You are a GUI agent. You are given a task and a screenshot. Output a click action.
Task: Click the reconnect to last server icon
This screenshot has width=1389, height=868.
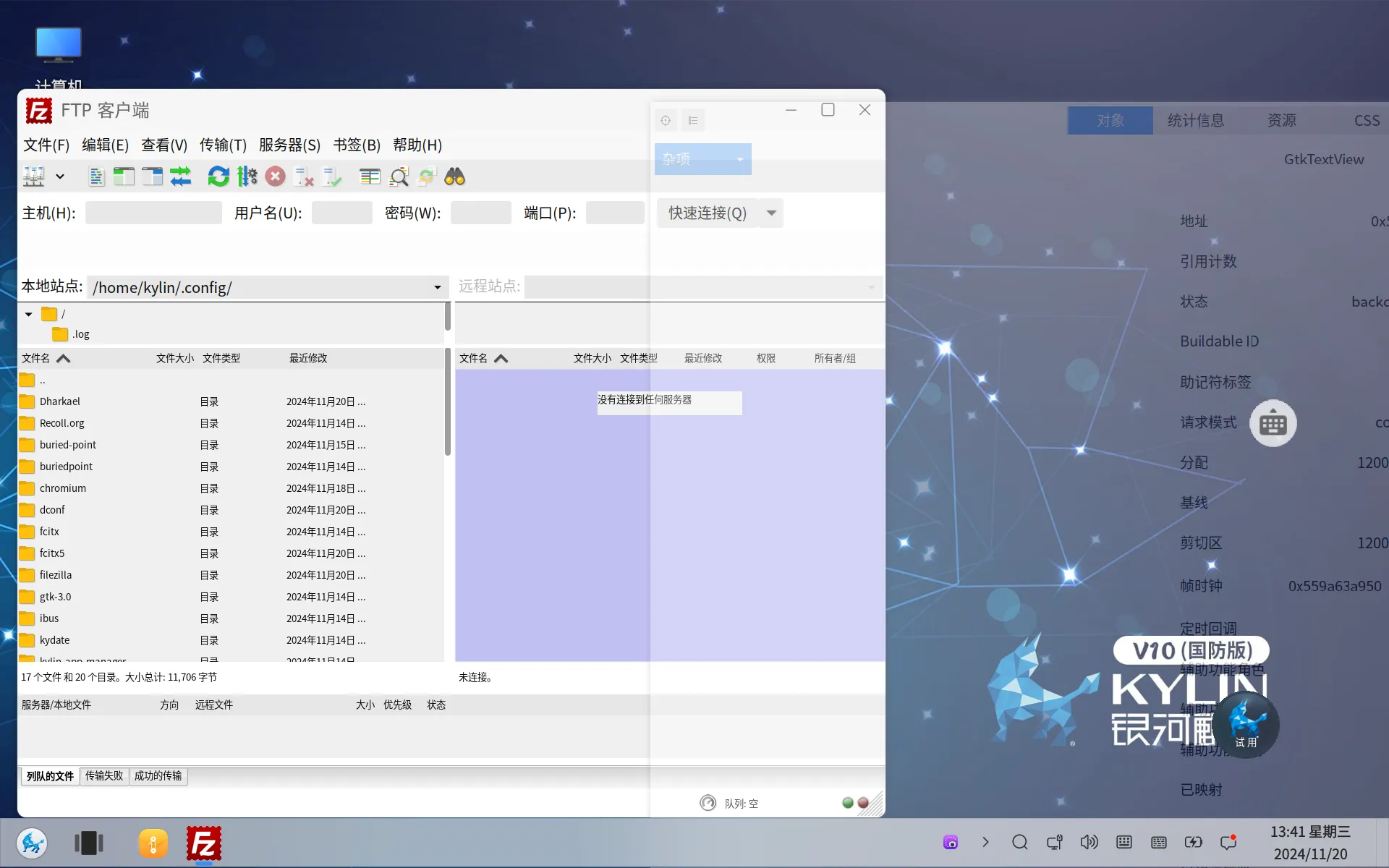[332, 176]
